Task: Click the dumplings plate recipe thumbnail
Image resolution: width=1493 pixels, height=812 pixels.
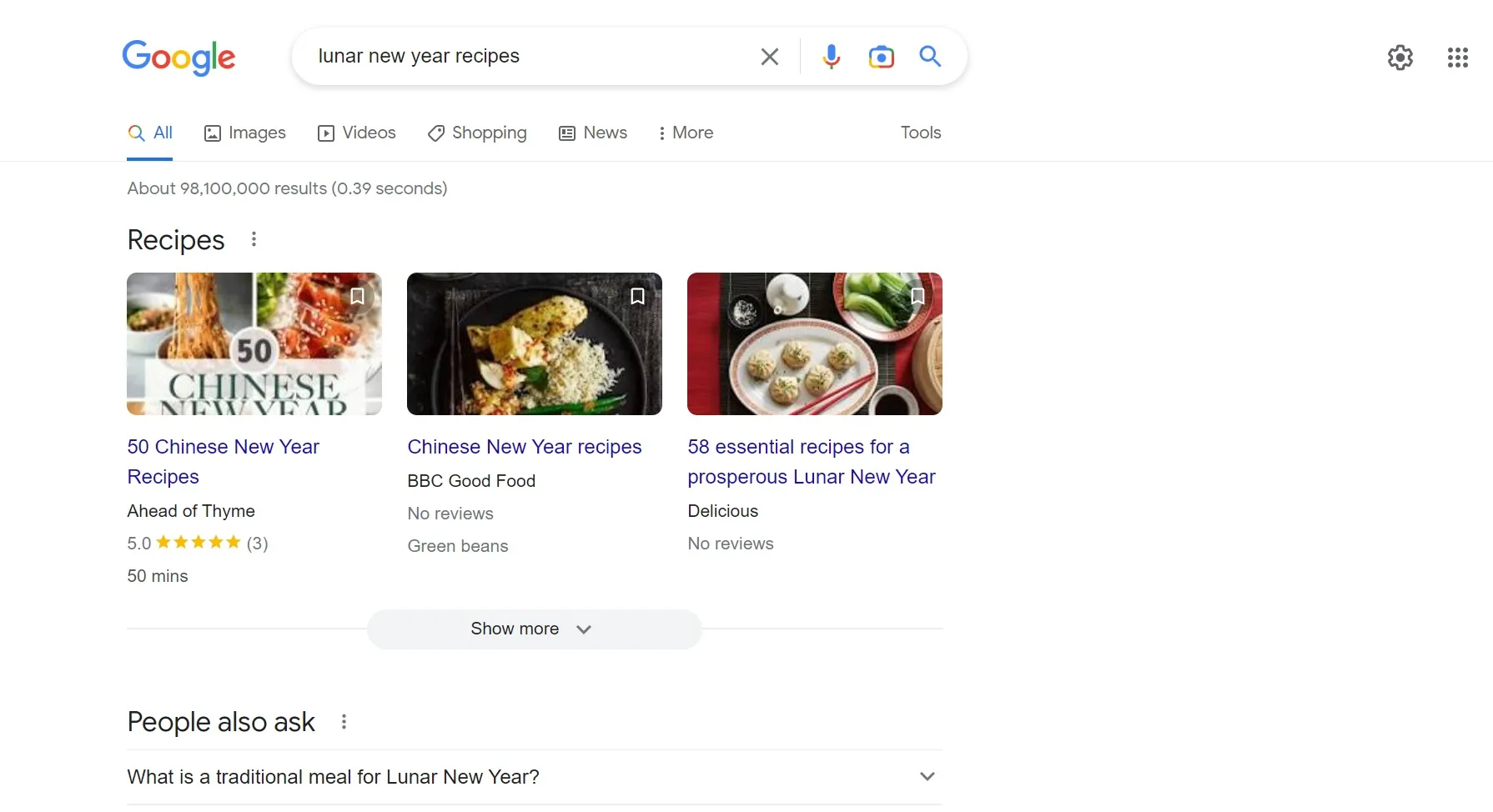Action: (x=814, y=343)
